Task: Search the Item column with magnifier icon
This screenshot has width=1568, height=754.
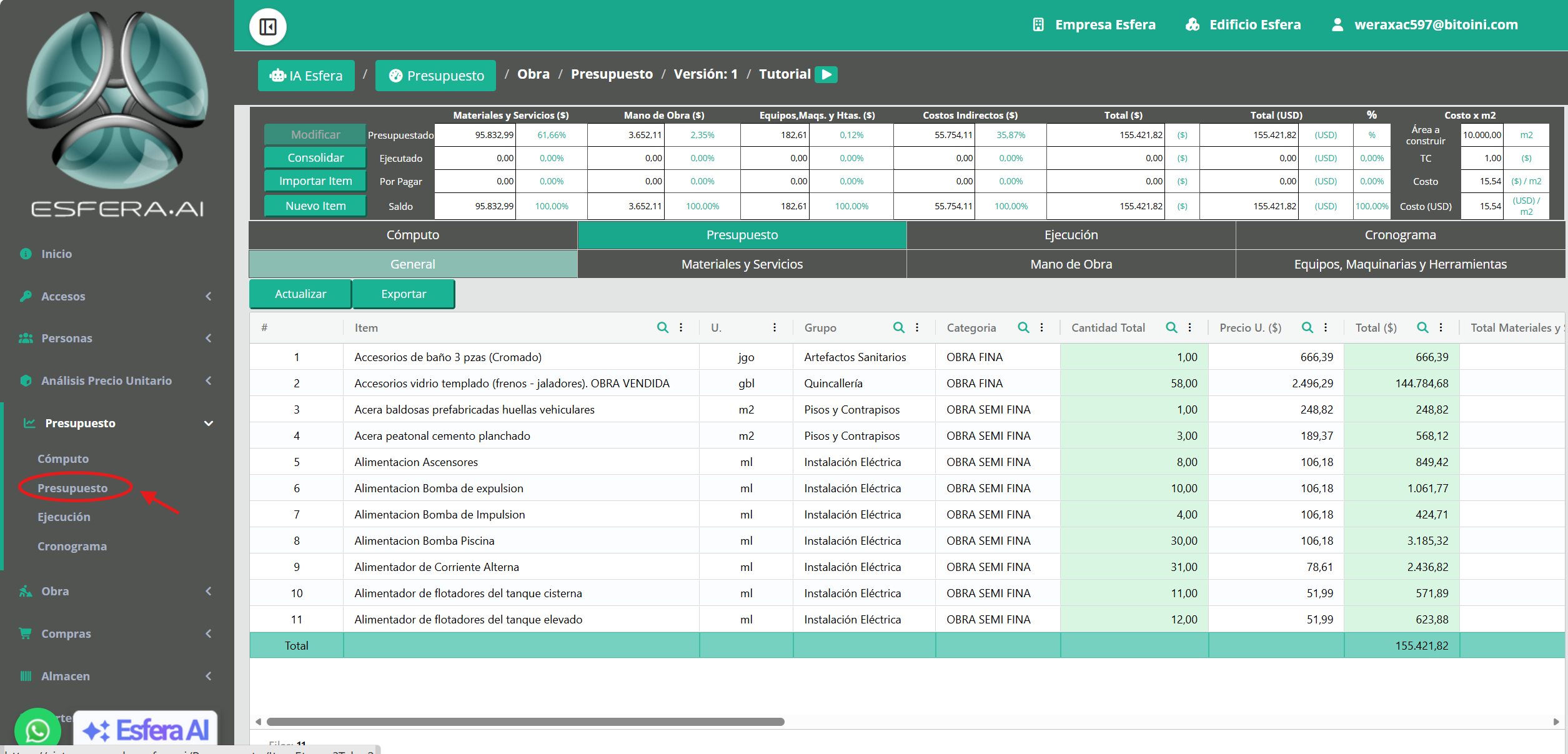Action: tap(662, 327)
